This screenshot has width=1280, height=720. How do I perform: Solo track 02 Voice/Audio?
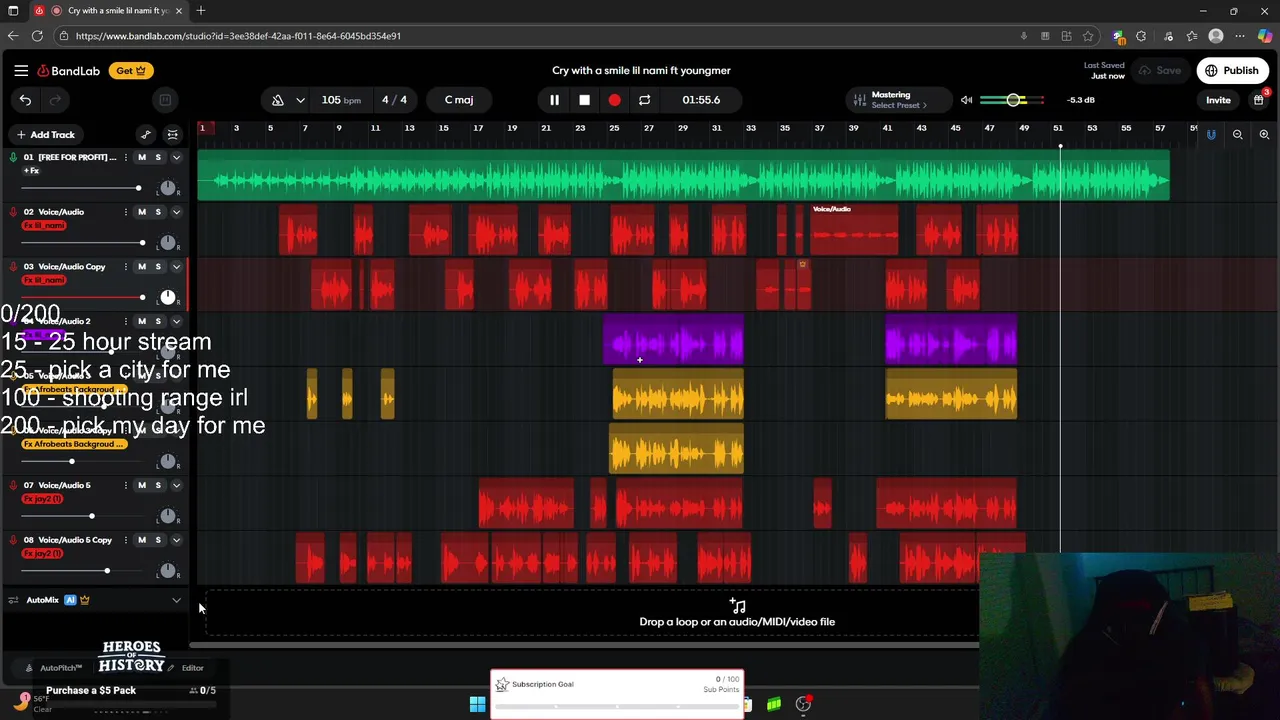pyautogui.click(x=157, y=212)
